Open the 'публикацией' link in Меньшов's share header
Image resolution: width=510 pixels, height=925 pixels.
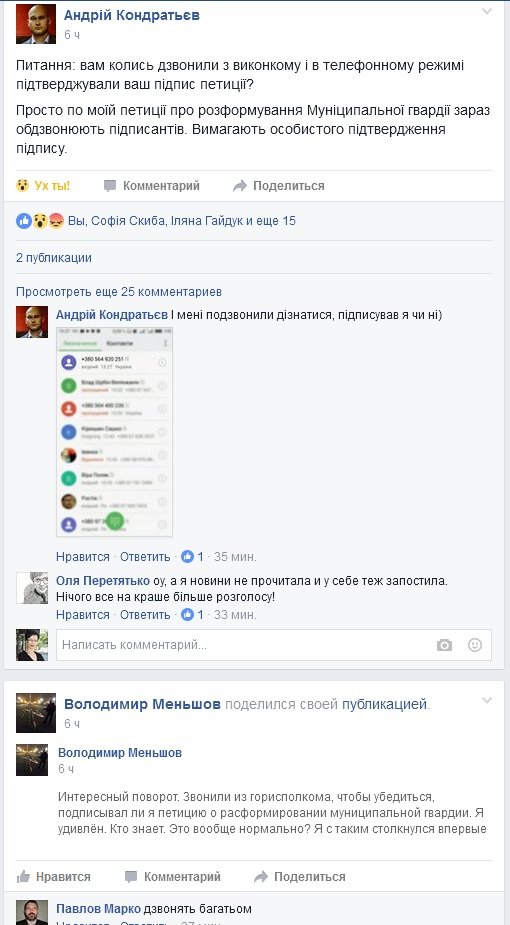pyautogui.click(x=385, y=704)
